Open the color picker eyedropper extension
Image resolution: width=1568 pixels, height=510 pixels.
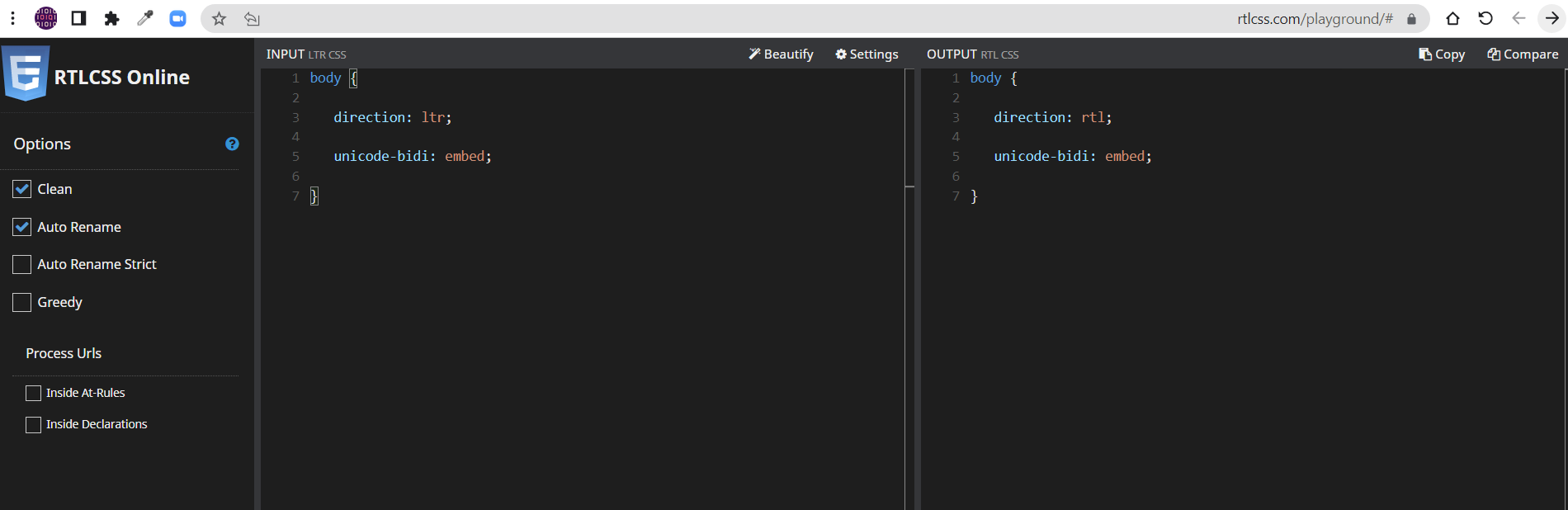(144, 18)
